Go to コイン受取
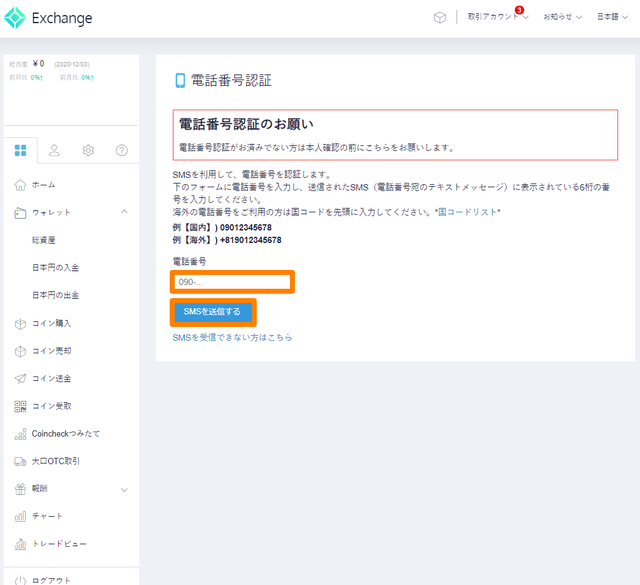The width and height of the screenshot is (640, 585). click(51, 406)
